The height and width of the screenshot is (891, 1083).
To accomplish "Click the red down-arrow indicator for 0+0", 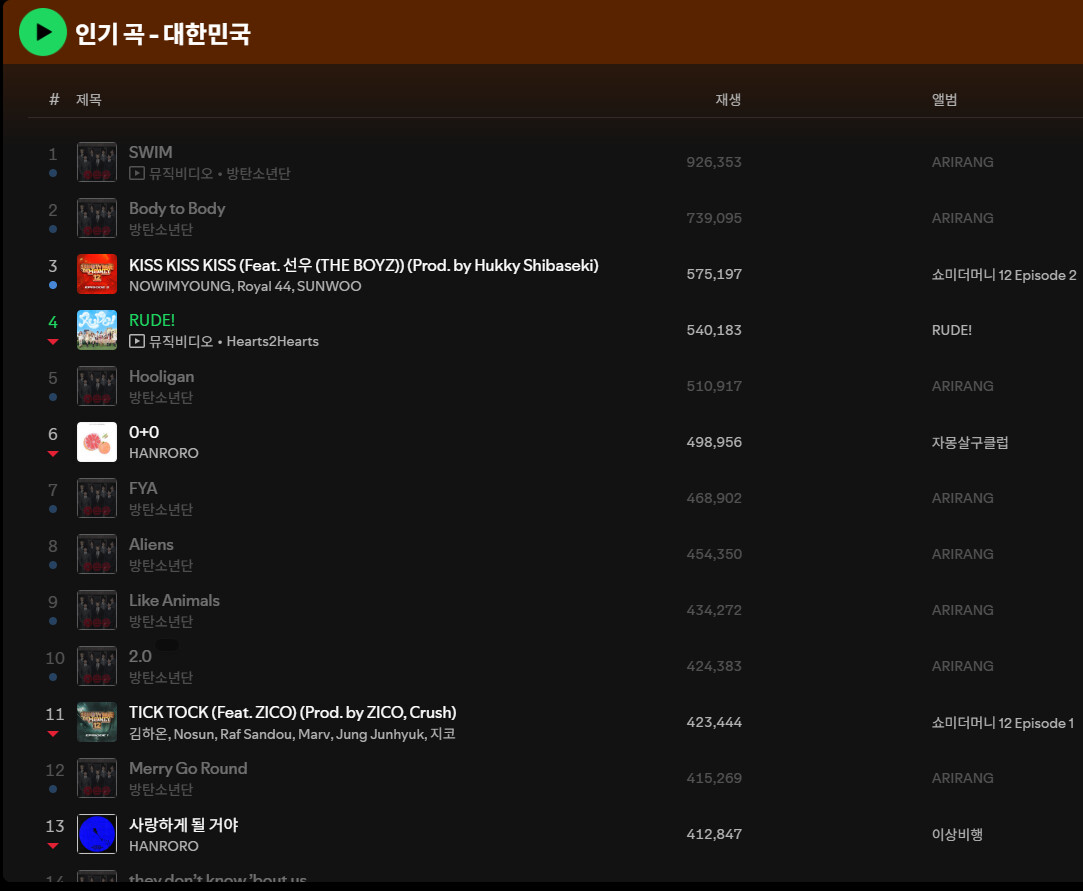I will 53,454.
